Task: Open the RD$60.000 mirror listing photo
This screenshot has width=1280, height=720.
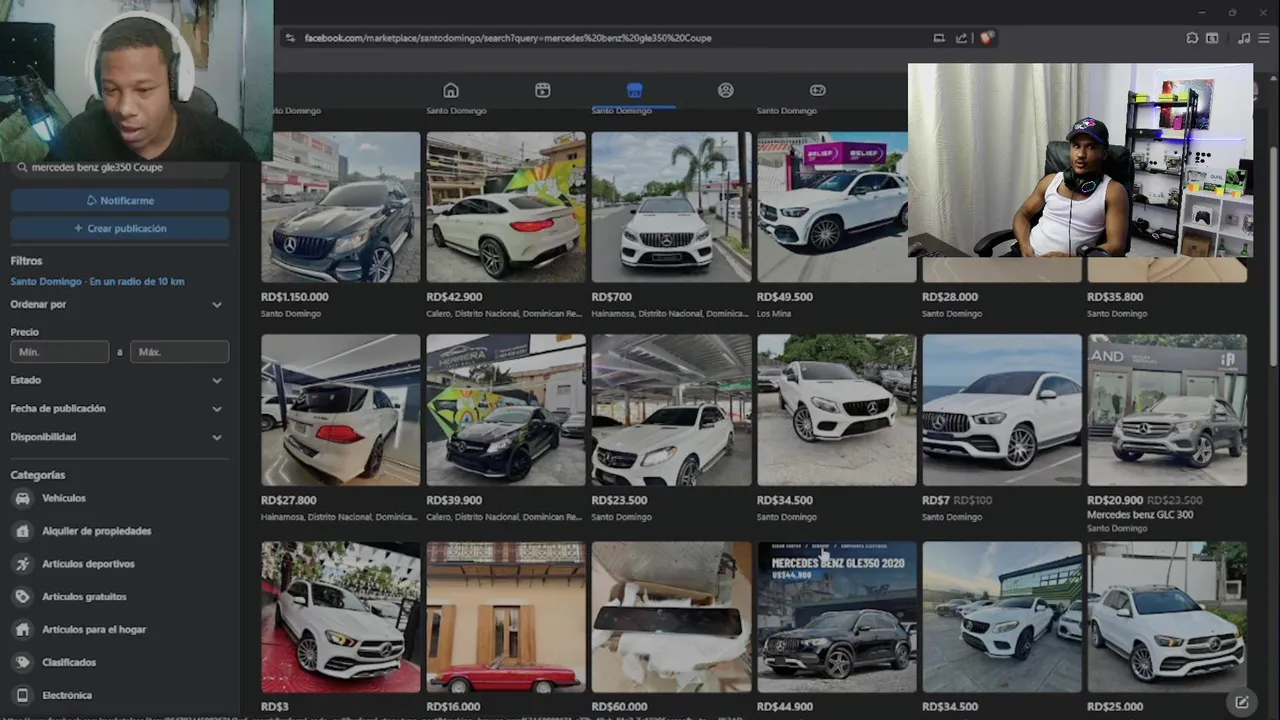Action: pyautogui.click(x=671, y=617)
